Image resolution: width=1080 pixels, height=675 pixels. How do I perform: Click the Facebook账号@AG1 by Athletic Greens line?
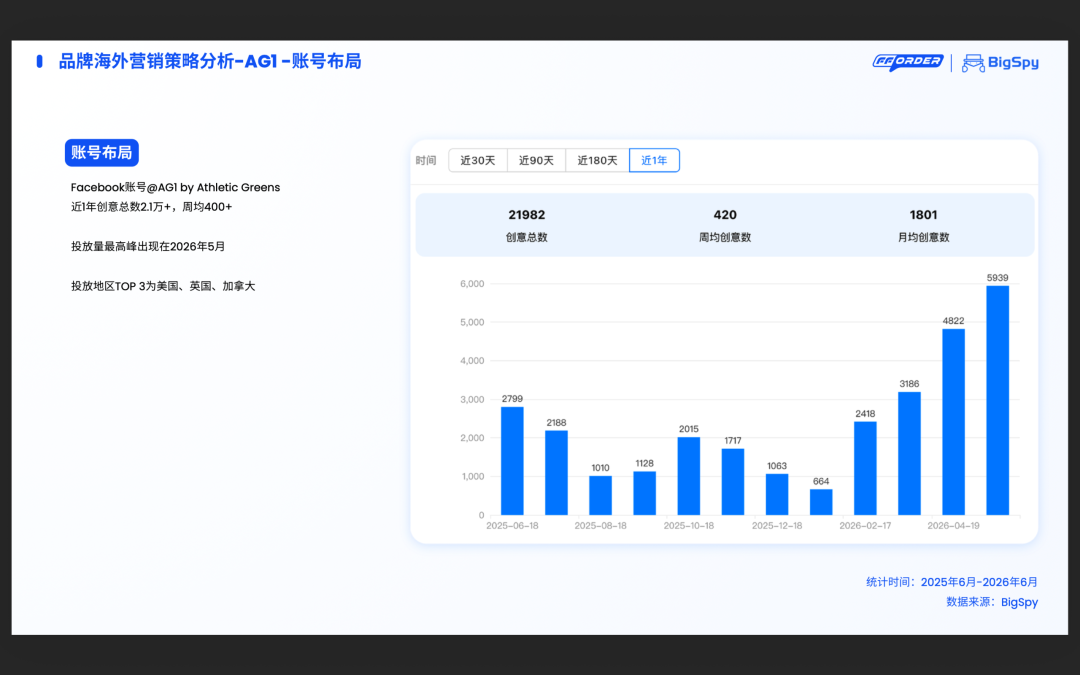tap(176, 187)
